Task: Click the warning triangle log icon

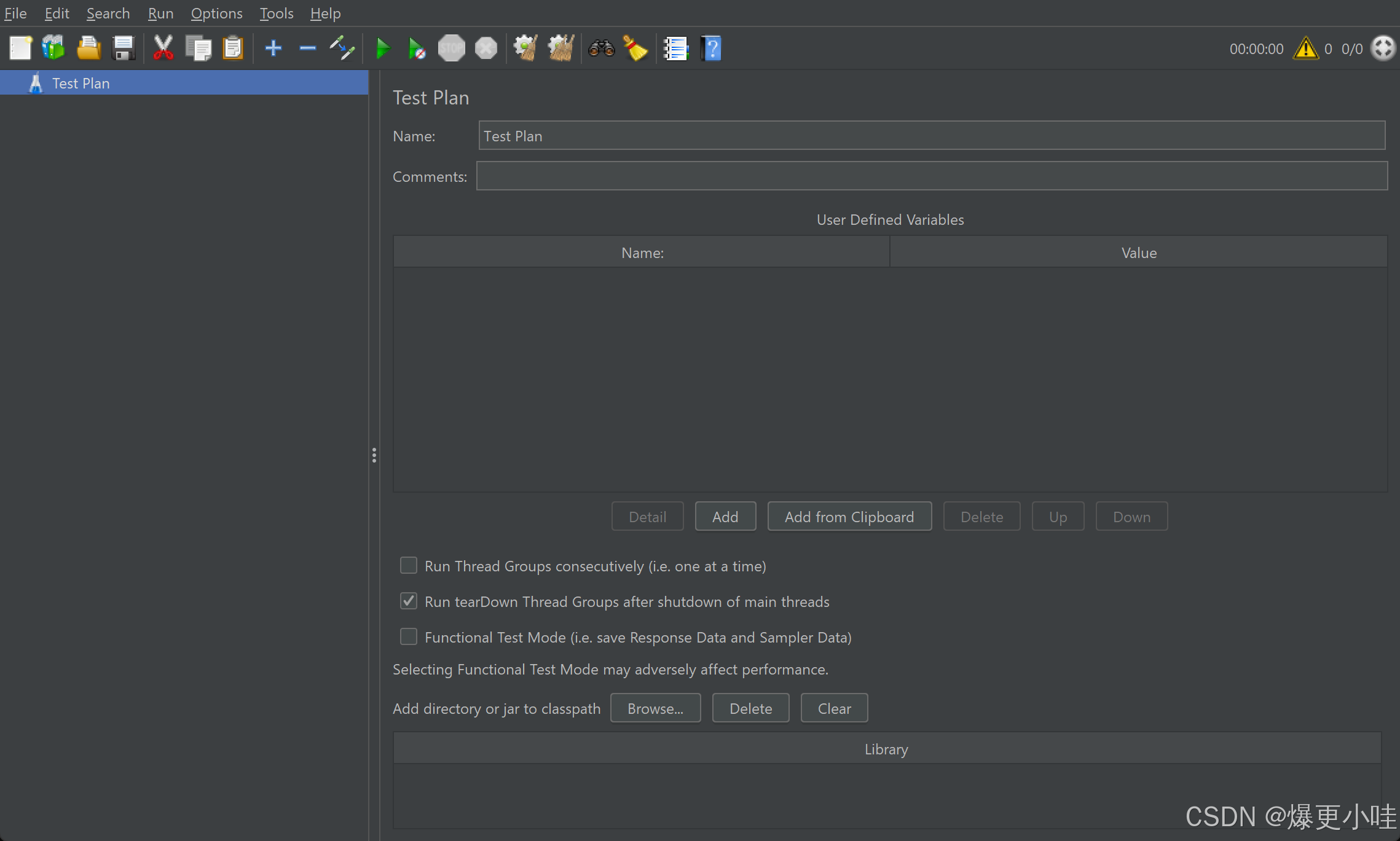Action: pos(1305,48)
